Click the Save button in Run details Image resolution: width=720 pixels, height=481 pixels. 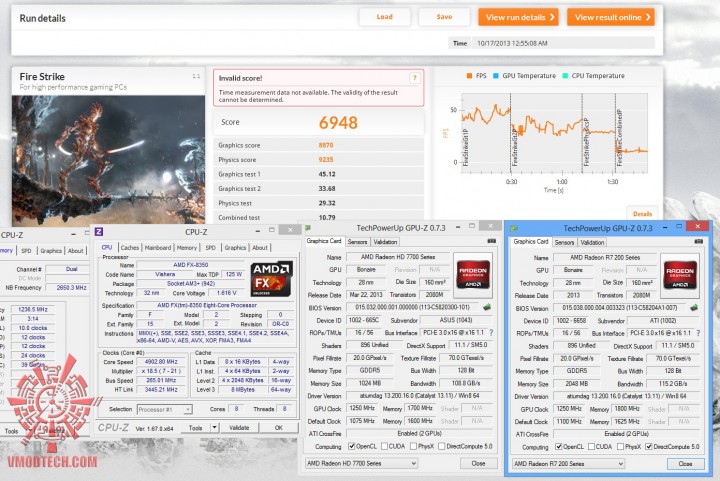[x=444, y=17]
